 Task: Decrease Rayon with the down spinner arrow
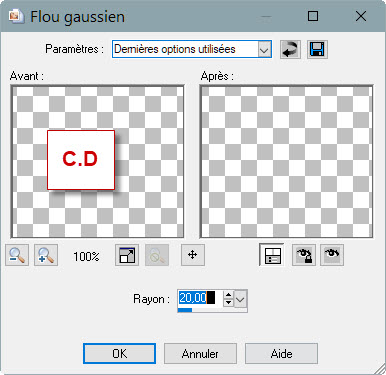click(228, 303)
